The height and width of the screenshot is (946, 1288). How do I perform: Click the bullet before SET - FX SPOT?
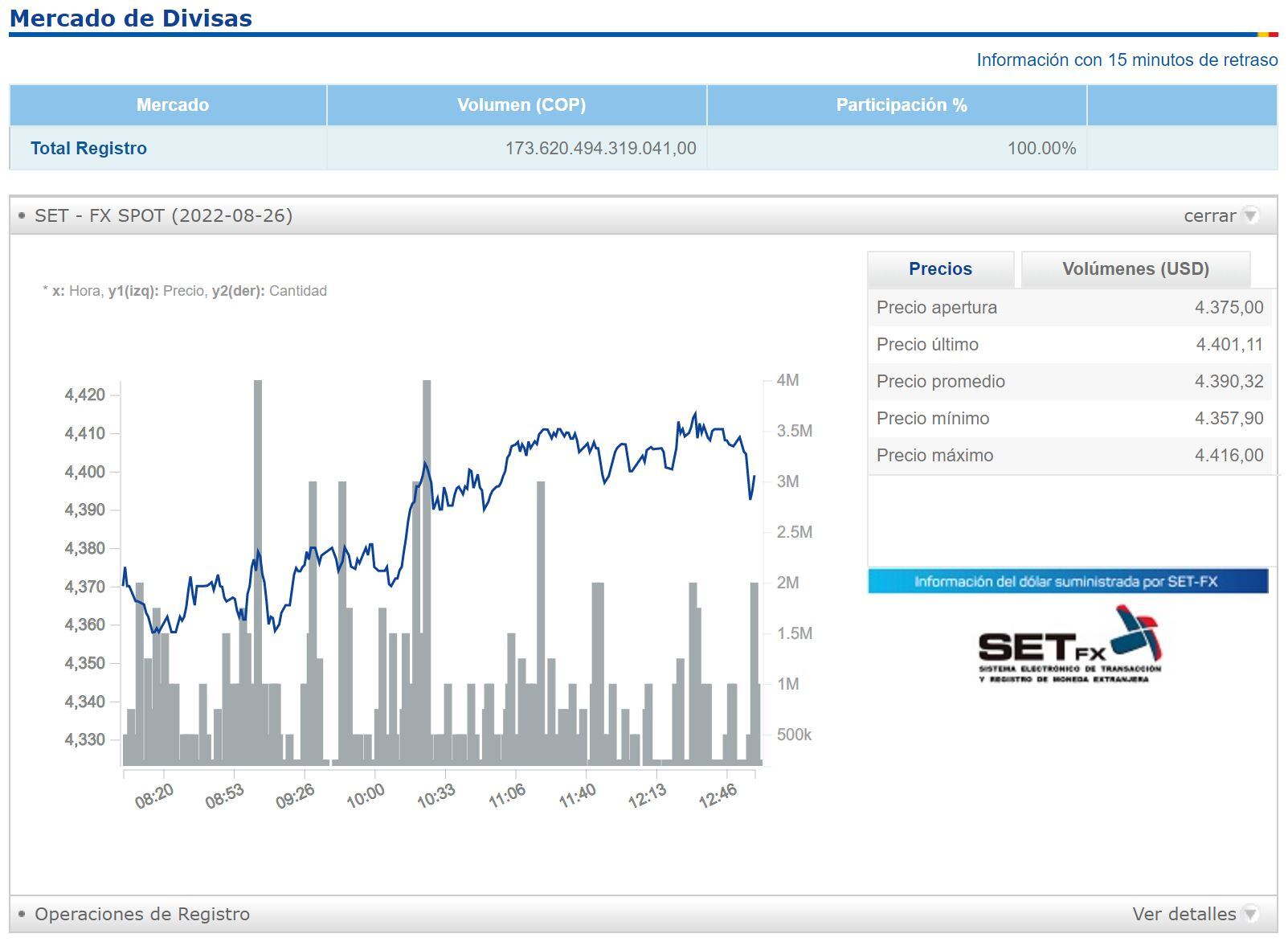point(22,215)
